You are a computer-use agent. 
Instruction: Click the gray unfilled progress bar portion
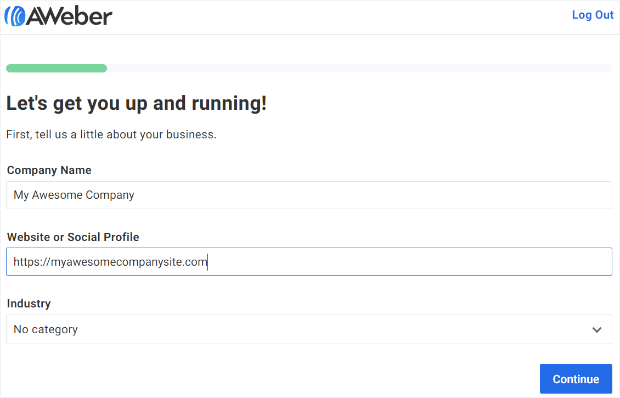click(359, 68)
